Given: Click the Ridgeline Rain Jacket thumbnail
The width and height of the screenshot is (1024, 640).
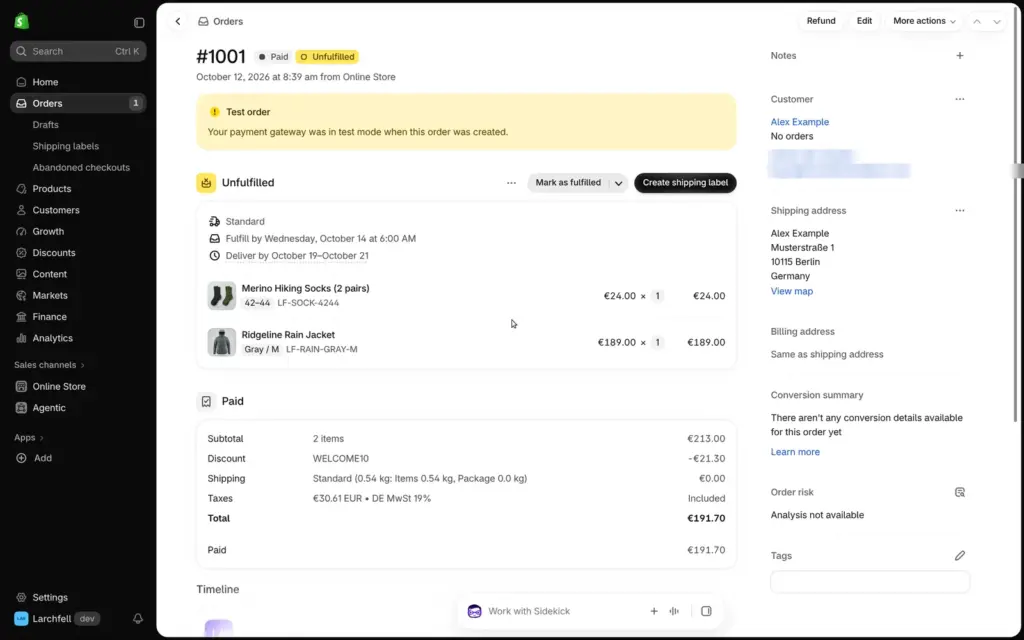Looking at the screenshot, I should (x=221, y=342).
